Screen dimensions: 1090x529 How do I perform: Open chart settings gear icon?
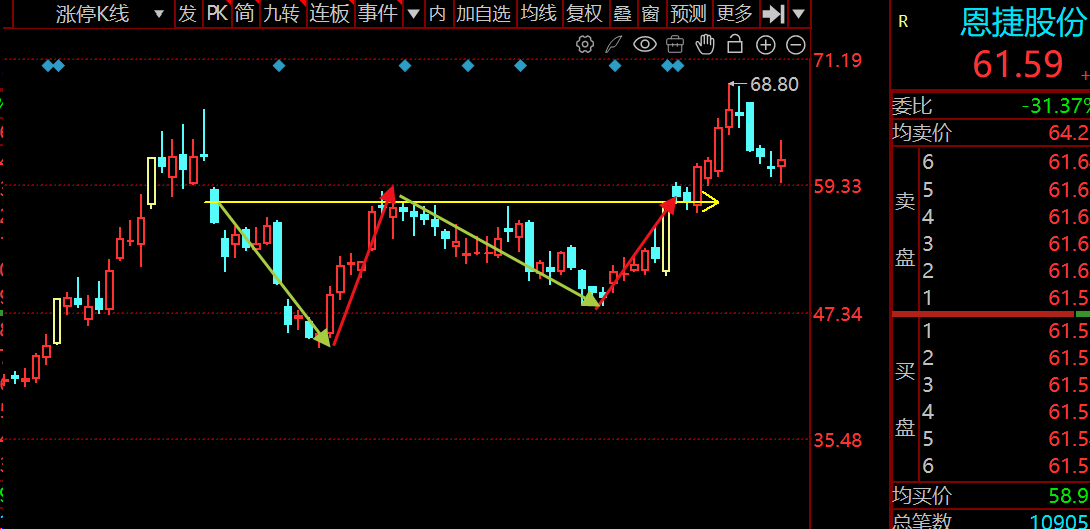[x=585, y=44]
